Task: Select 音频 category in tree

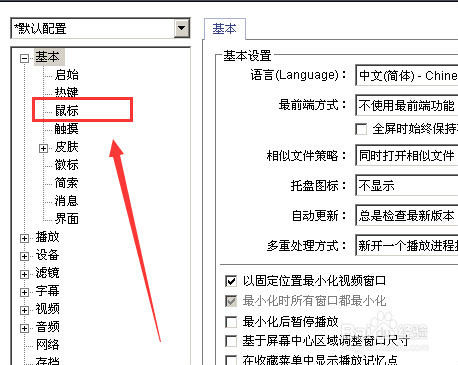Action: (x=48, y=327)
